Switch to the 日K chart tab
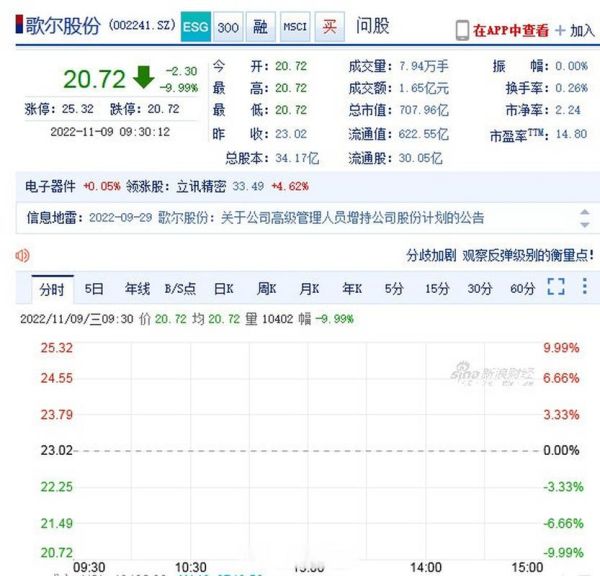This screenshot has width=600, height=576. click(224, 289)
